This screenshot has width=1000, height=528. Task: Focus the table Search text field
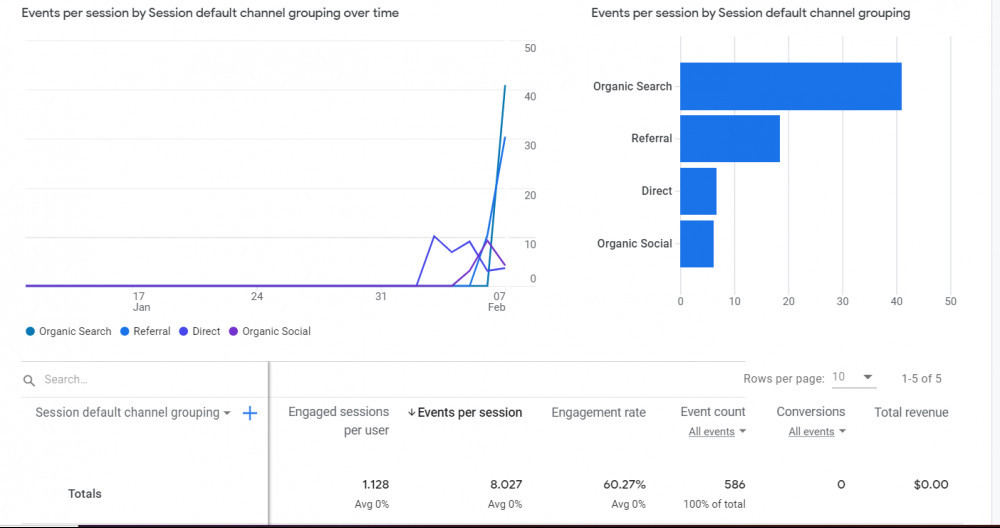point(140,380)
